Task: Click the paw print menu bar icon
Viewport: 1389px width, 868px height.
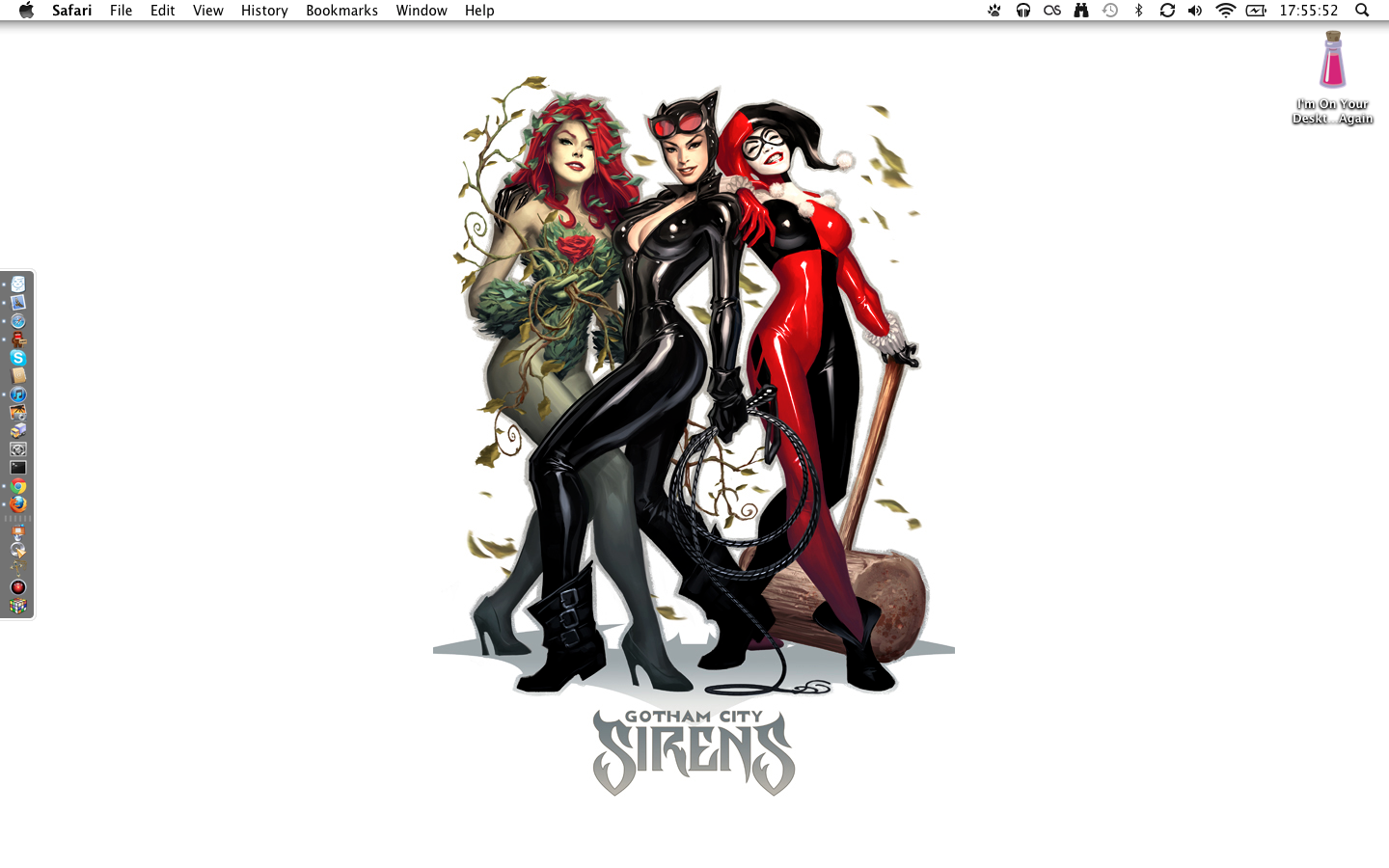Action: coord(994,11)
